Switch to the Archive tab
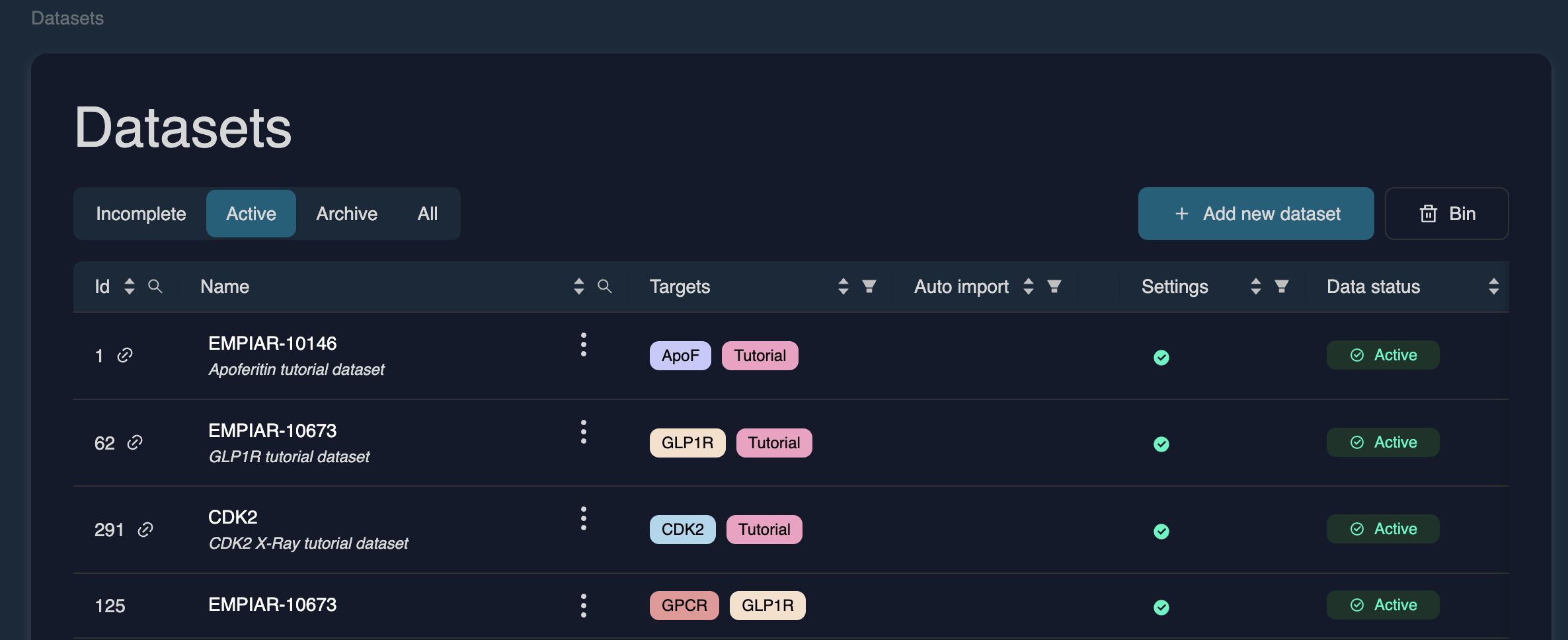This screenshot has width=1568, height=640. coord(346,214)
